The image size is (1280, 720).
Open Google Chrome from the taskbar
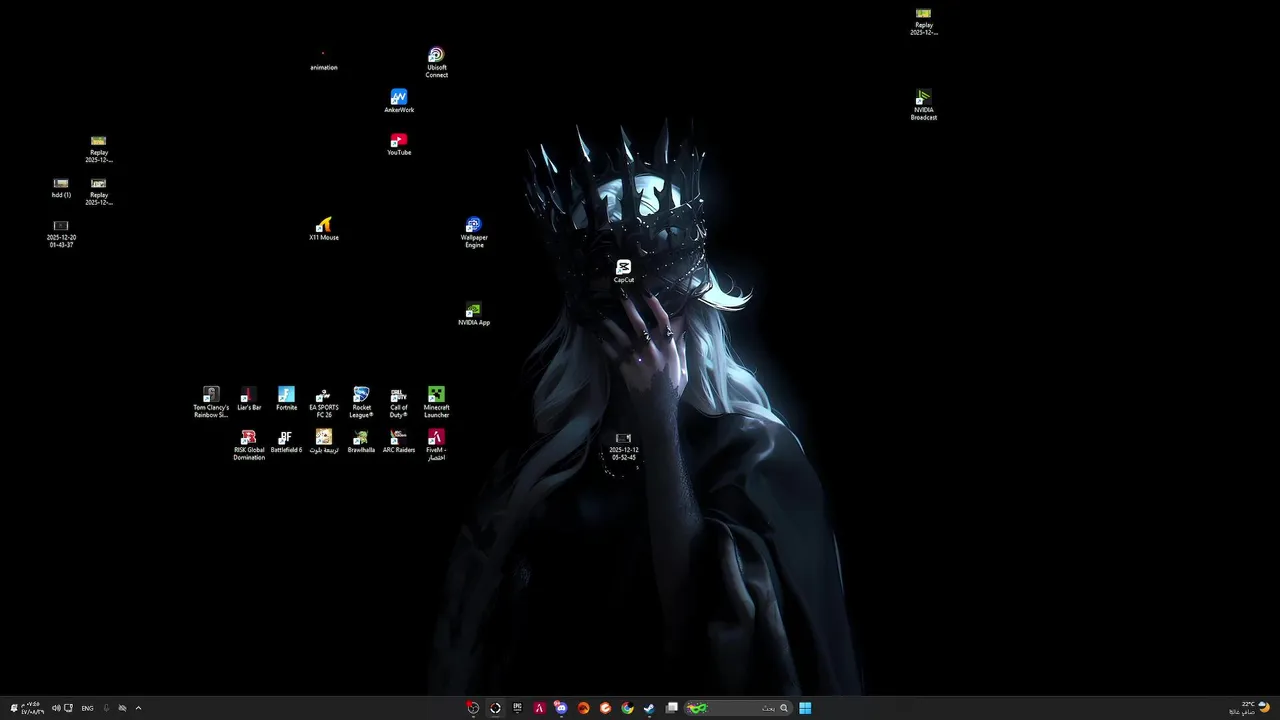627,708
